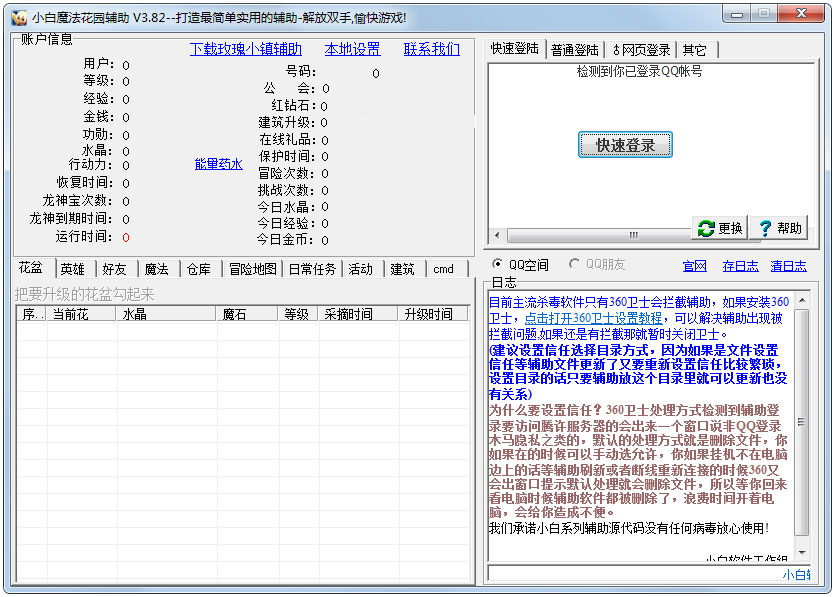Click the 清日志 link
835x597 pixels.
pos(788,266)
